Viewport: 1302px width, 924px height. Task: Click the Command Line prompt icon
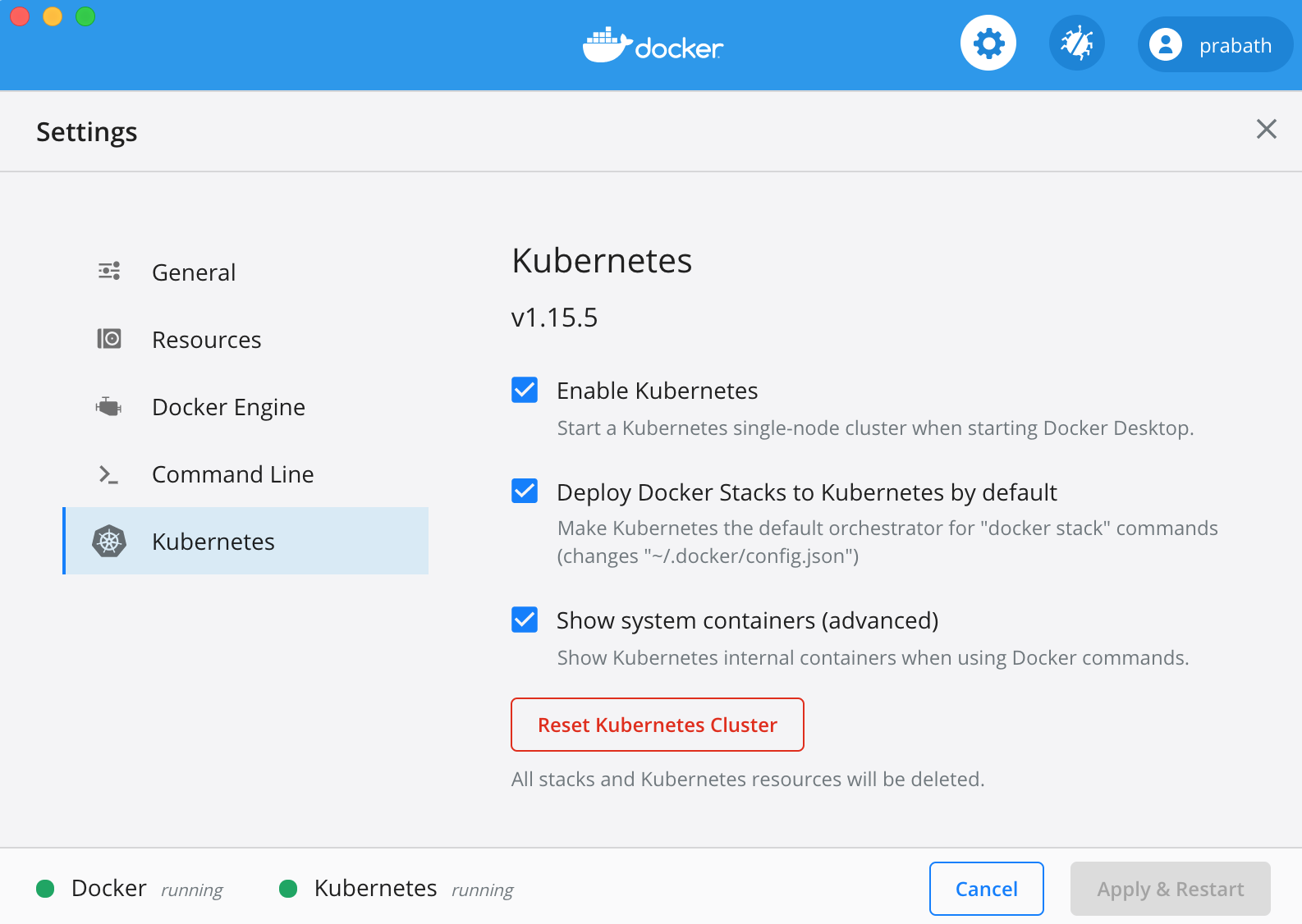(x=108, y=473)
